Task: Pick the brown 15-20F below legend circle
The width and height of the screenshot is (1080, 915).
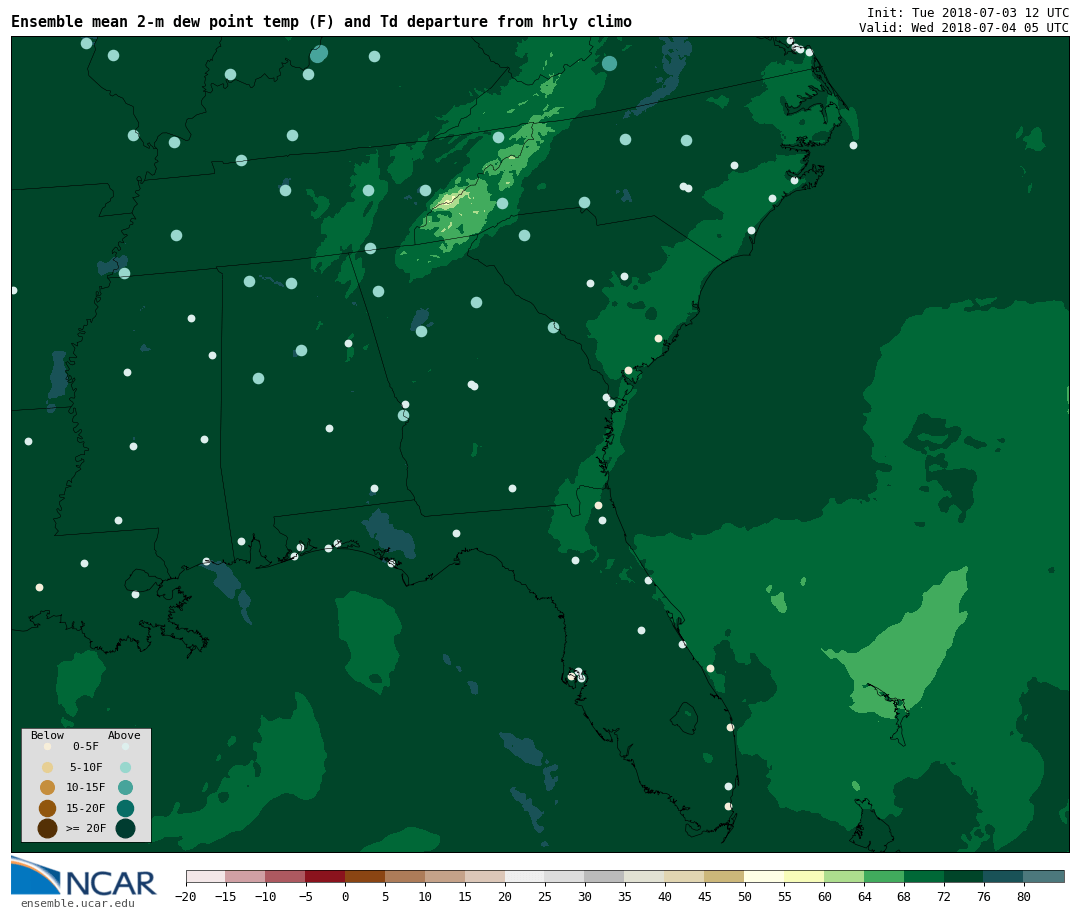Action: (x=47, y=808)
